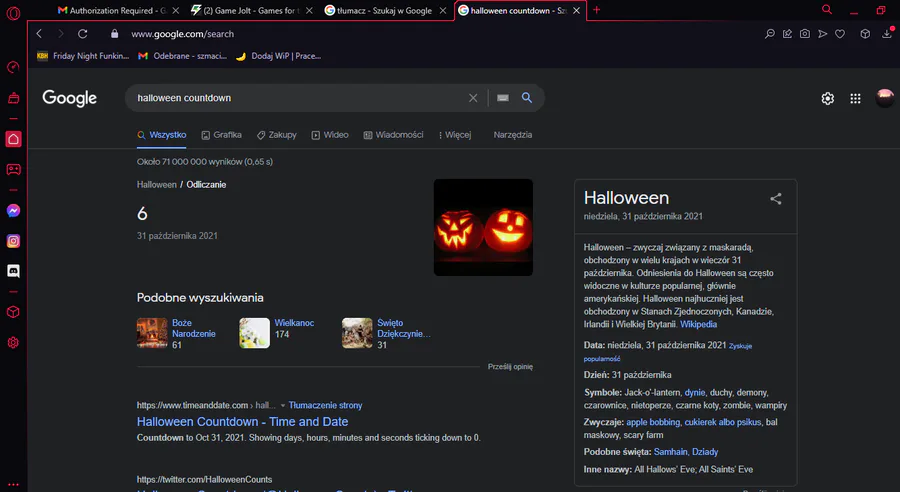Click the address bar lock icon
Screen dimensions: 900x492
(114, 34)
